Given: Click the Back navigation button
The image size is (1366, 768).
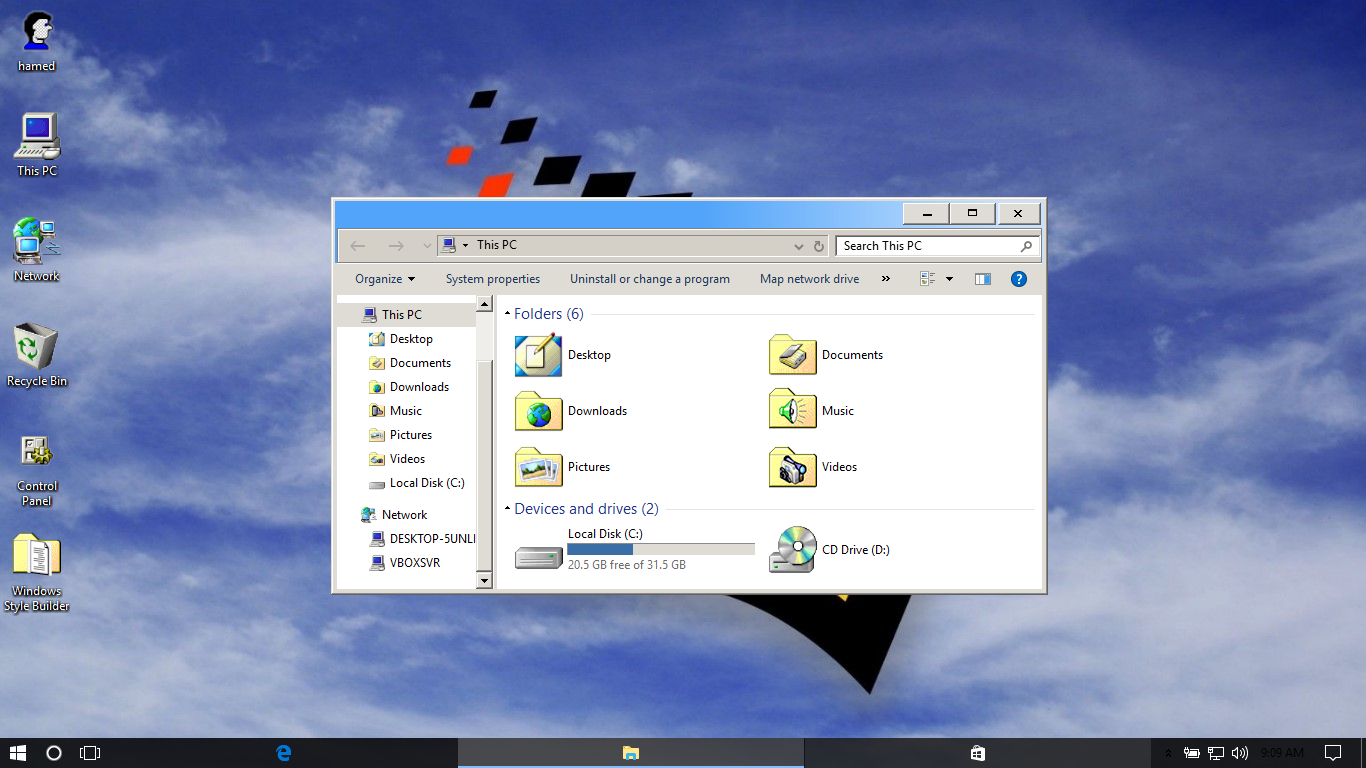Looking at the screenshot, I should point(357,245).
